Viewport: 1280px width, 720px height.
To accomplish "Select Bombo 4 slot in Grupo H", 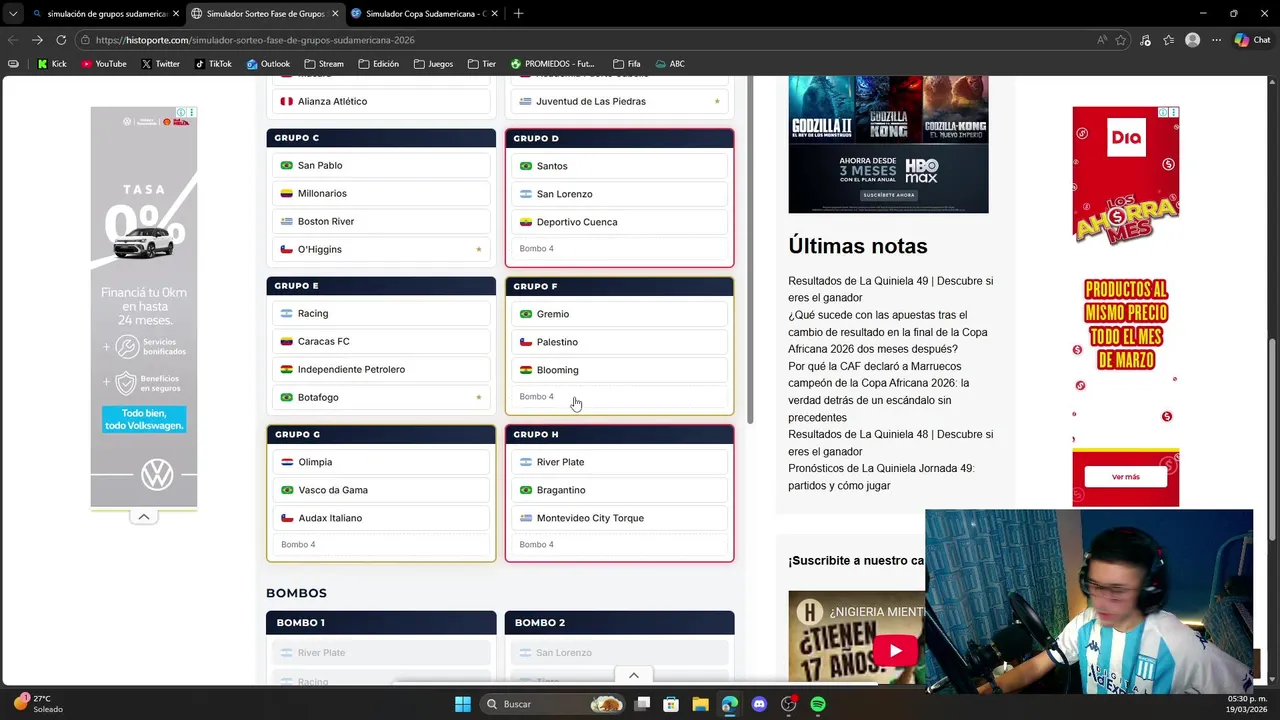I will 619,545.
